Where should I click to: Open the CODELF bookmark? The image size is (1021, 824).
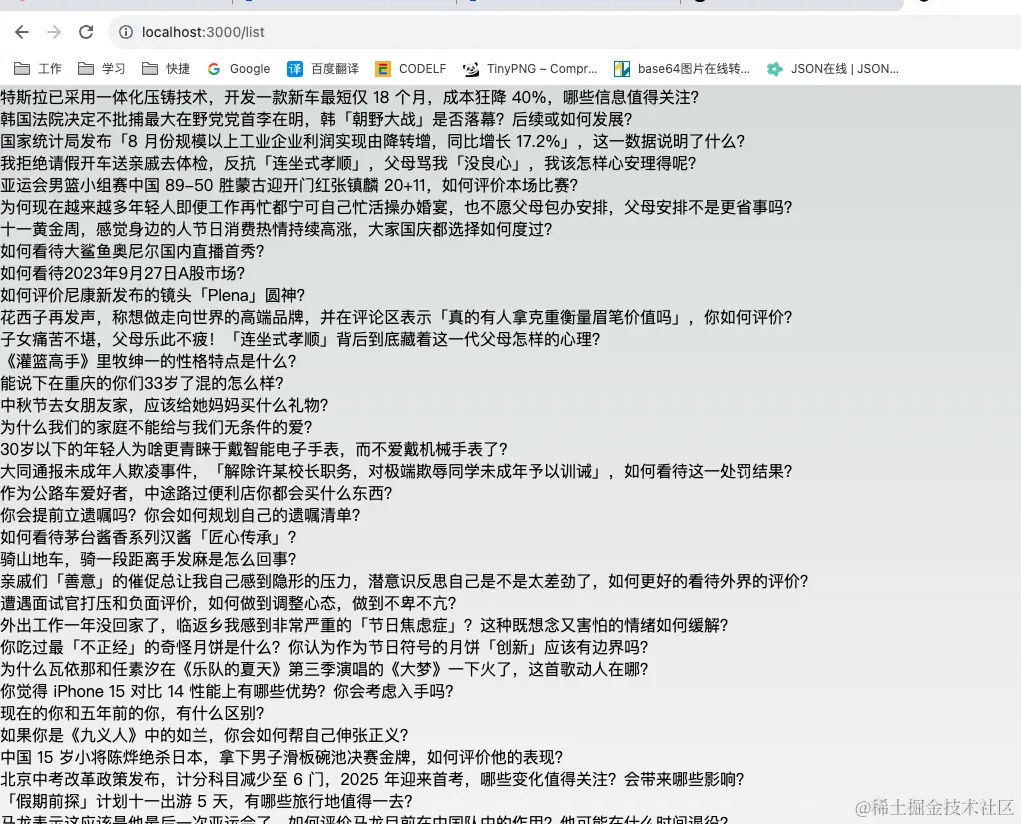click(410, 68)
